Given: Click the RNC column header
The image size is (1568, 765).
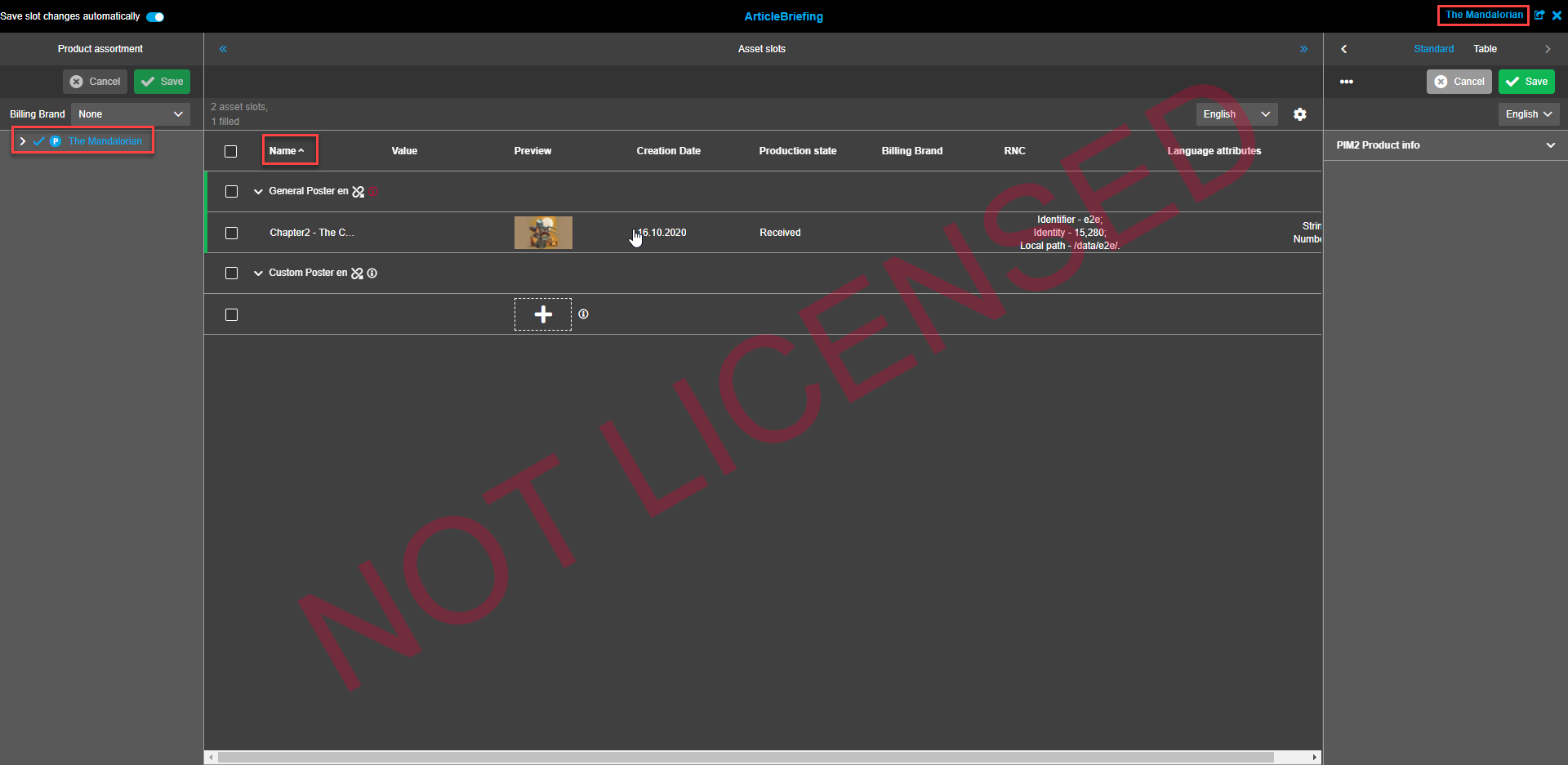Looking at the screenshot, I should (1015, 151).
